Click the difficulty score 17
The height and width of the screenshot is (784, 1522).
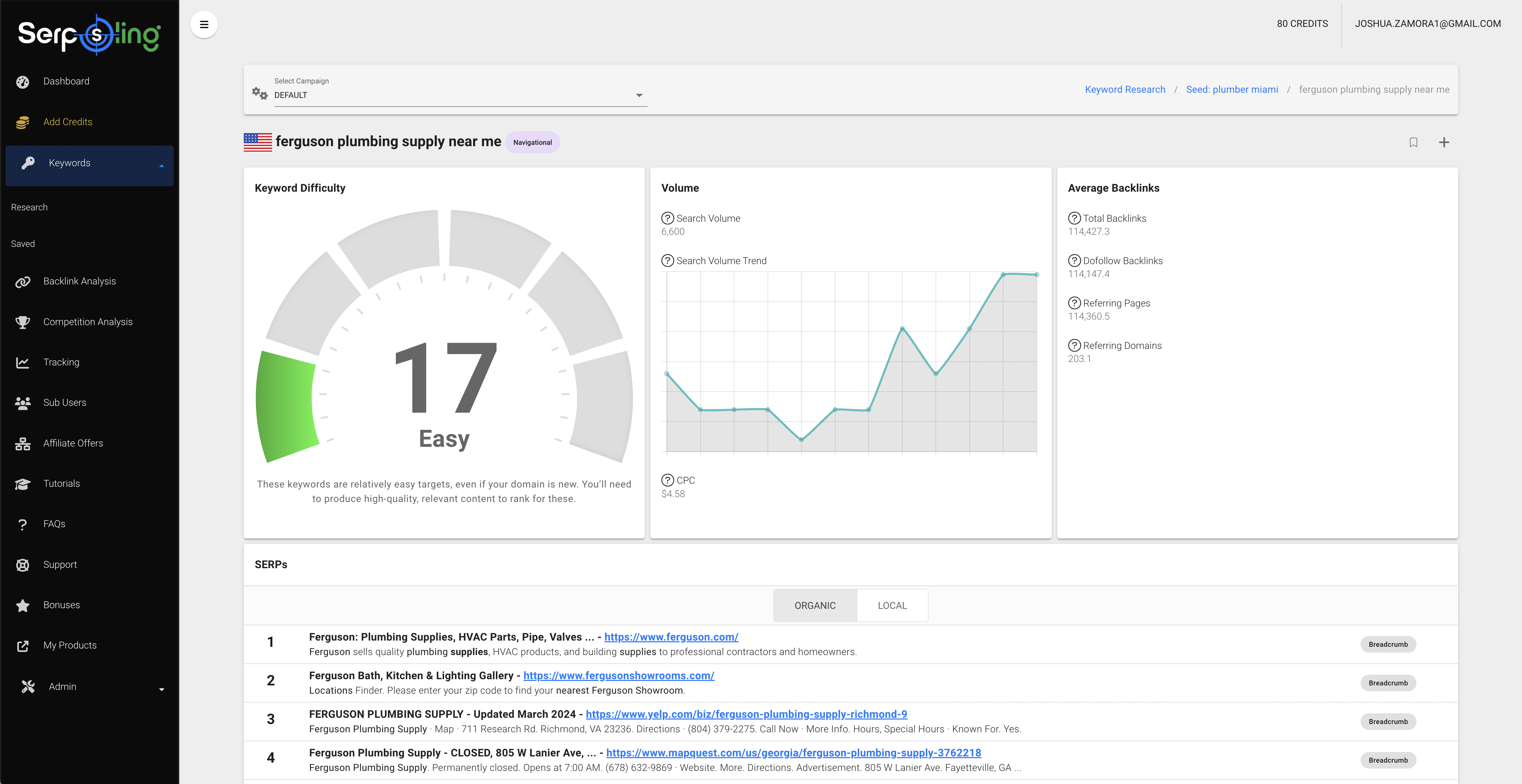tap(445, 378)
